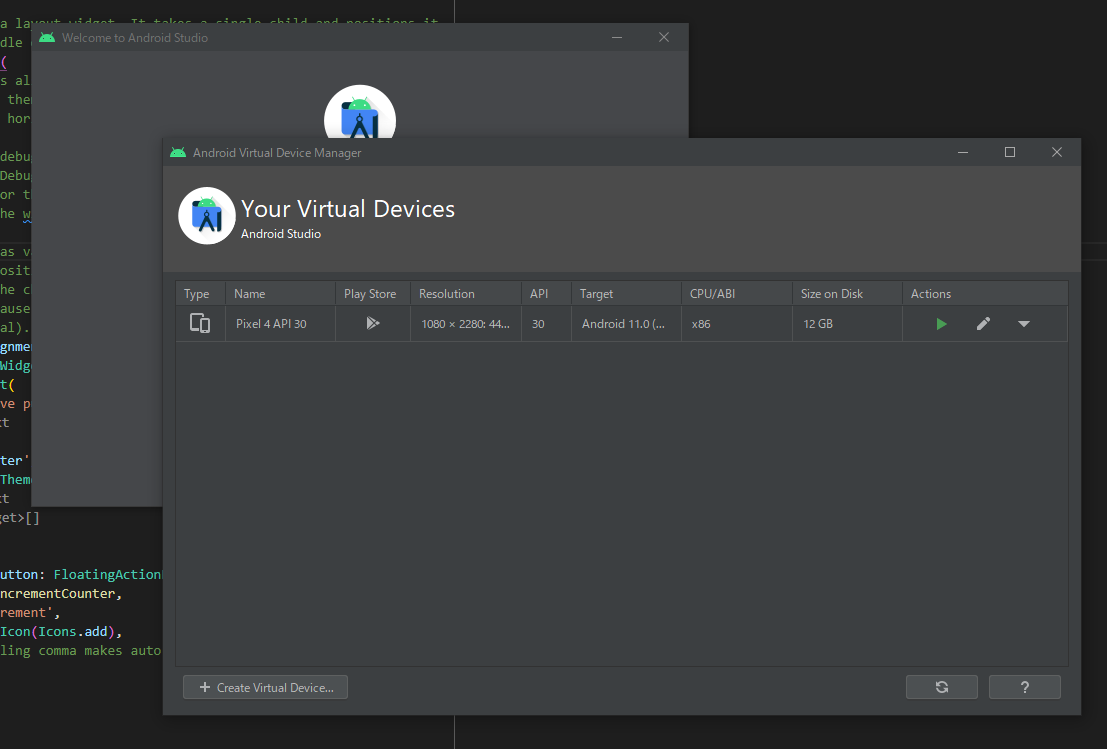Click the x86 CPU/ABI cell
This screenshot has width=1107, height=749.
point(737,324)
